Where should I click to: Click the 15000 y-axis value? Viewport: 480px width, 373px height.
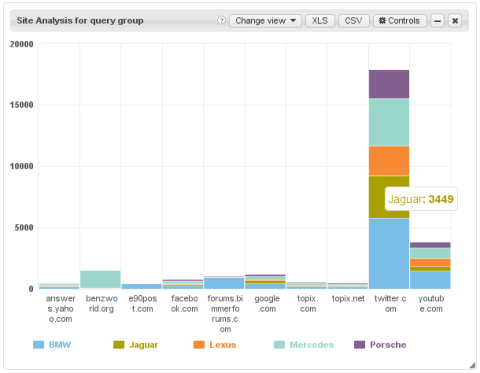coord(22,105)
